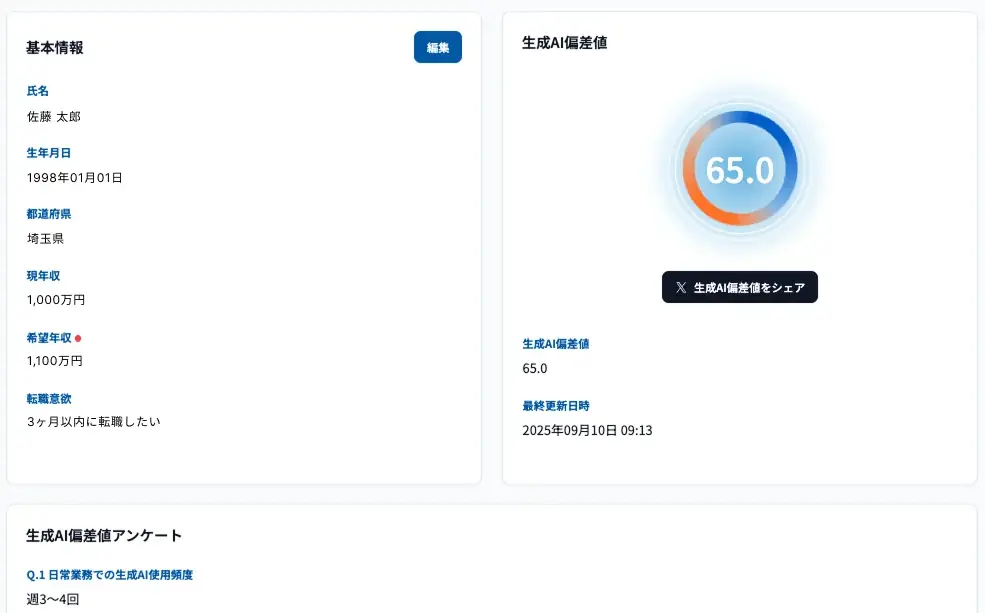Image resolution: width=985 pixels, height=613 pixels.
Task: Click the prefecture value 埼玉県
Action: [x=45, y=238]
